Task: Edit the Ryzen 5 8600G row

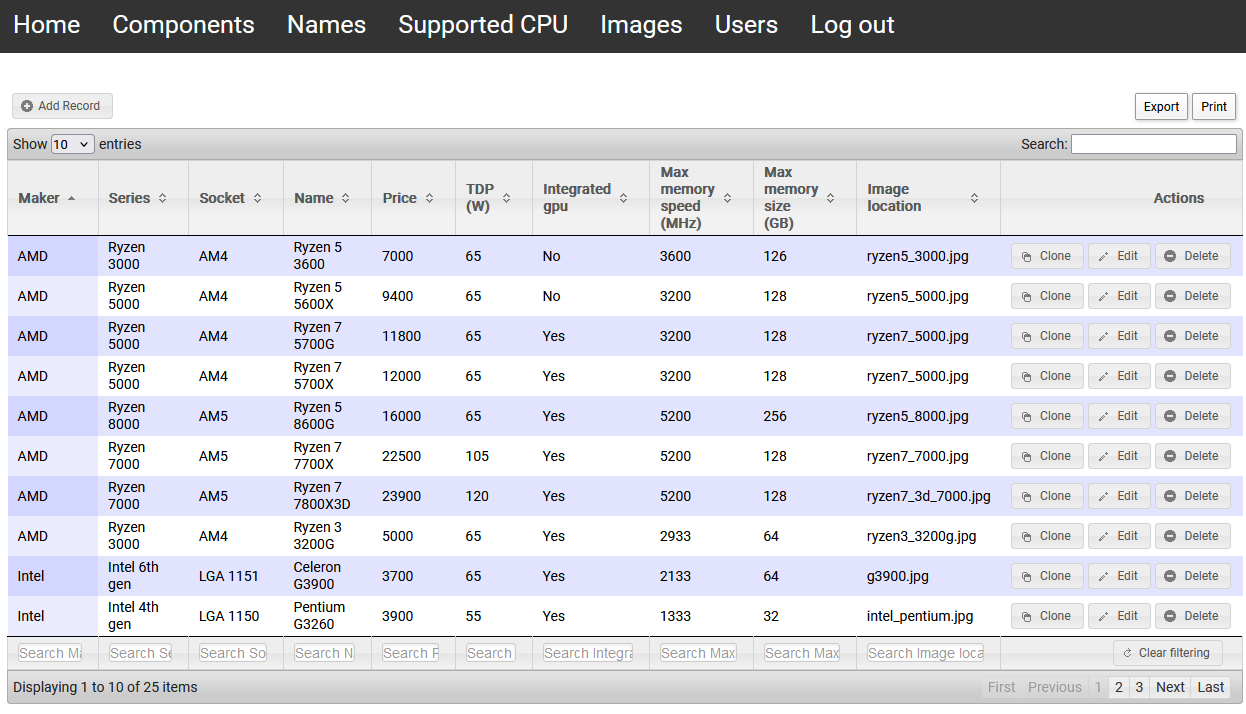Action: 1119,416
